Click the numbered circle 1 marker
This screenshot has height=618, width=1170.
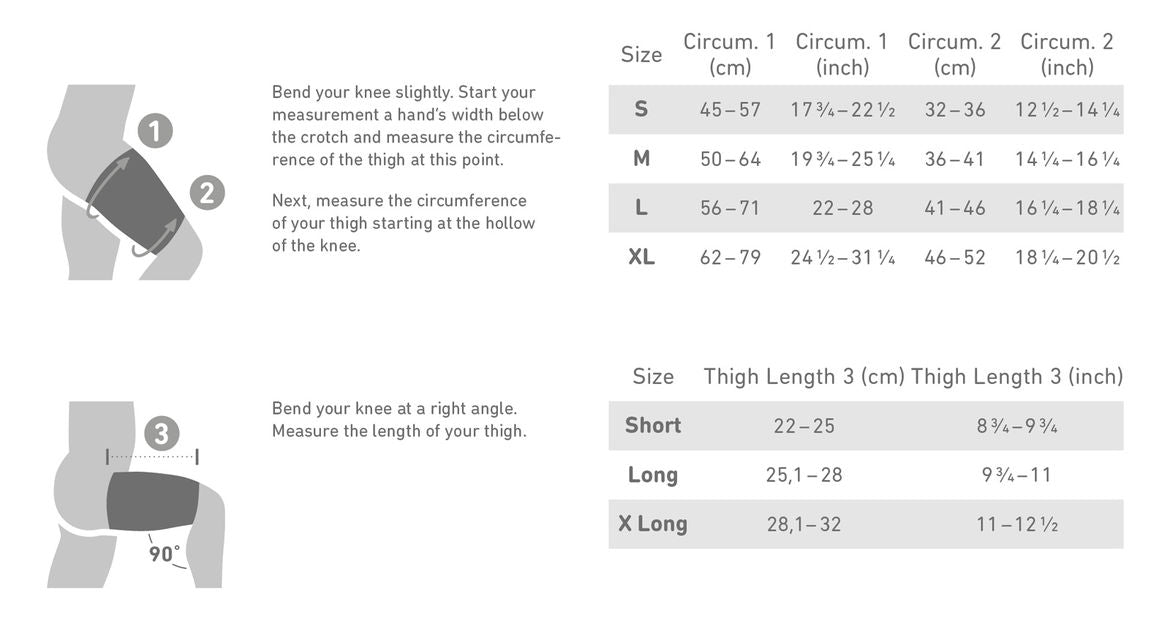[x=155, y=131]
